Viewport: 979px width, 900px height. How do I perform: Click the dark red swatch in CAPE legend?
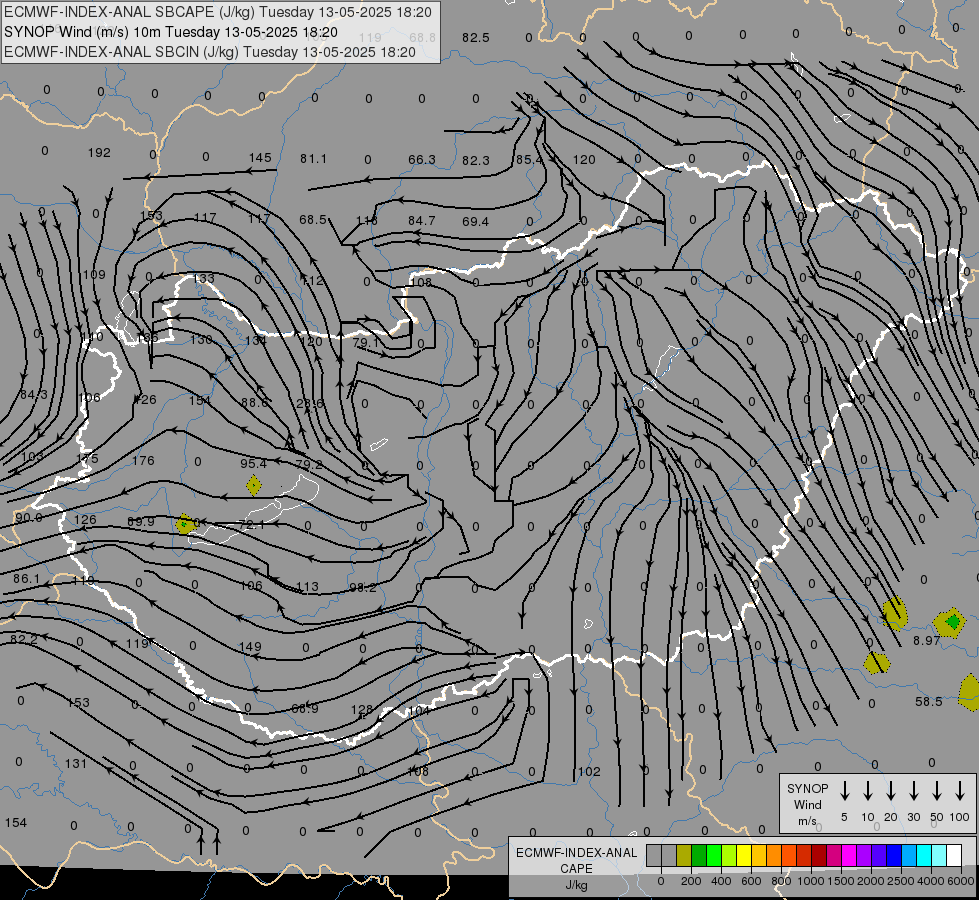(819, 856)
